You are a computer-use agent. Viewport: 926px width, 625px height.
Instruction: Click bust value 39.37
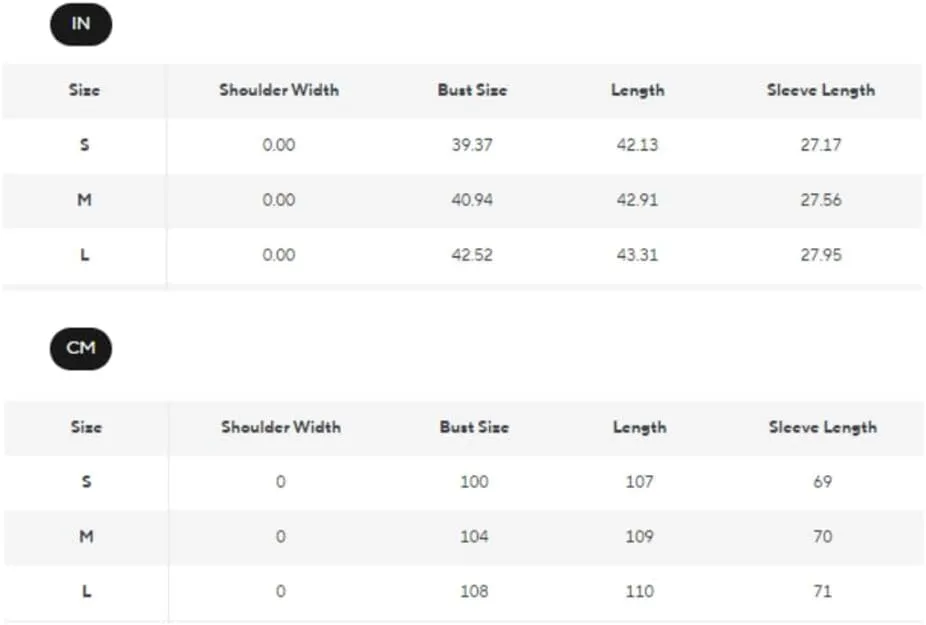pos(472,145)
